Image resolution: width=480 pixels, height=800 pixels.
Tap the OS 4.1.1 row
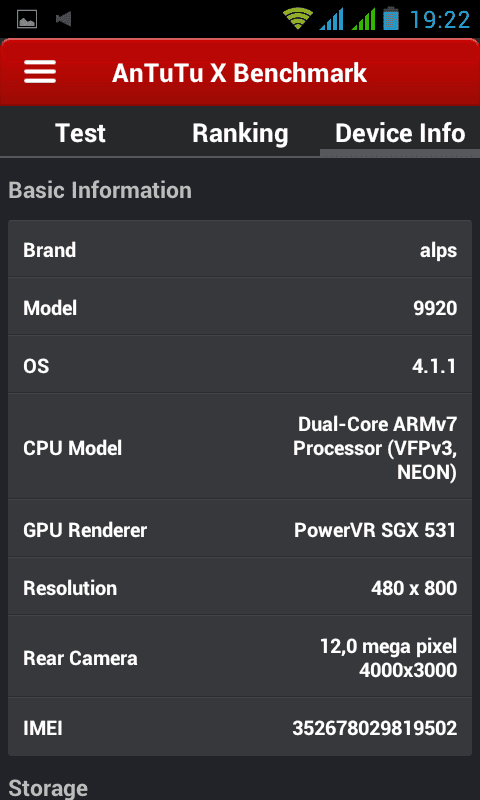click(240, 365)
